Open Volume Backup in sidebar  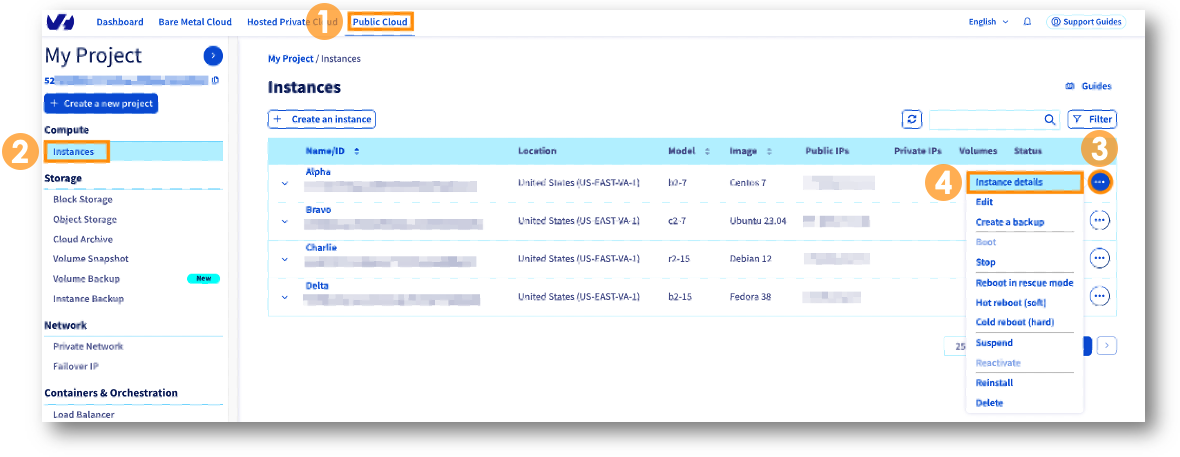(x=86, y=279)
